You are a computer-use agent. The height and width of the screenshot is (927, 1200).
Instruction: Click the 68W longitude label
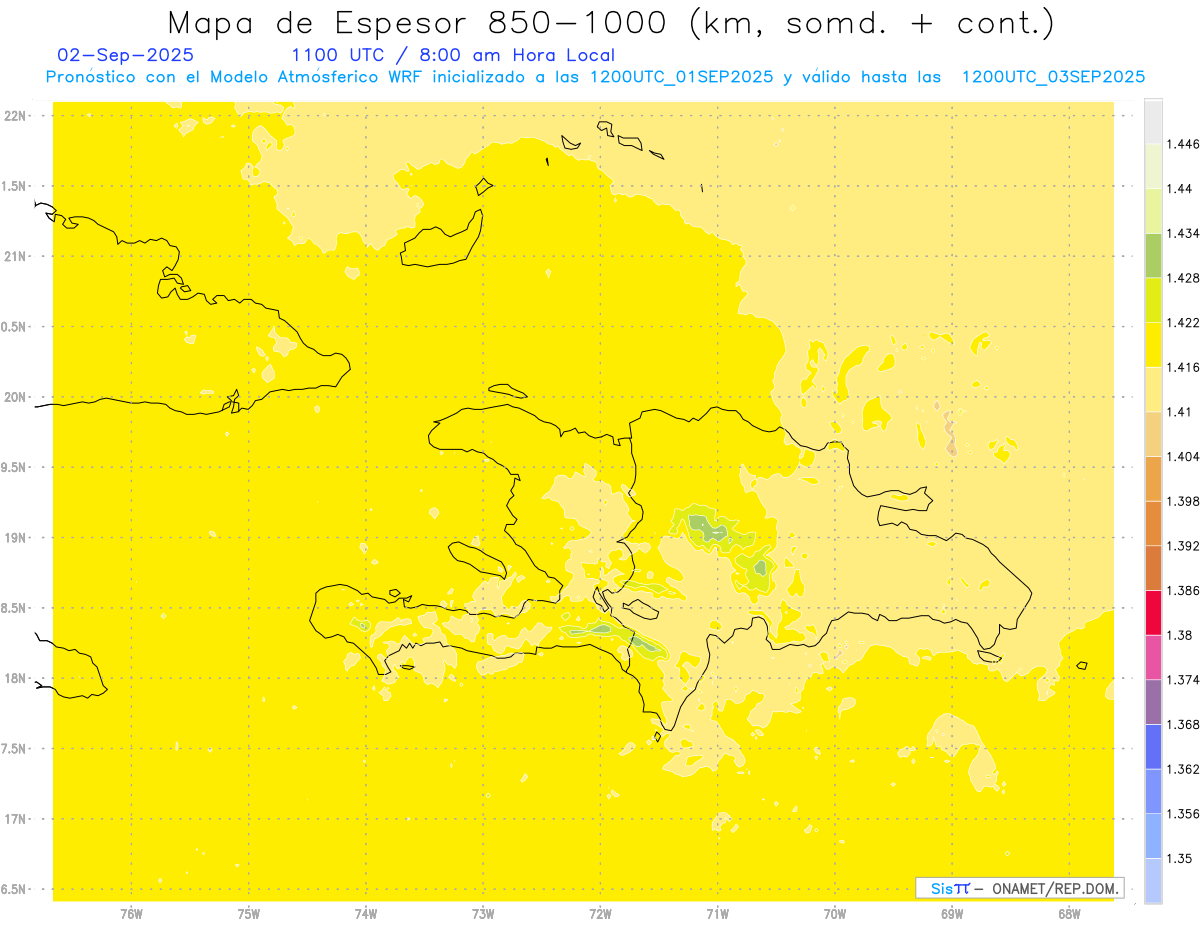click(1069, 913)
